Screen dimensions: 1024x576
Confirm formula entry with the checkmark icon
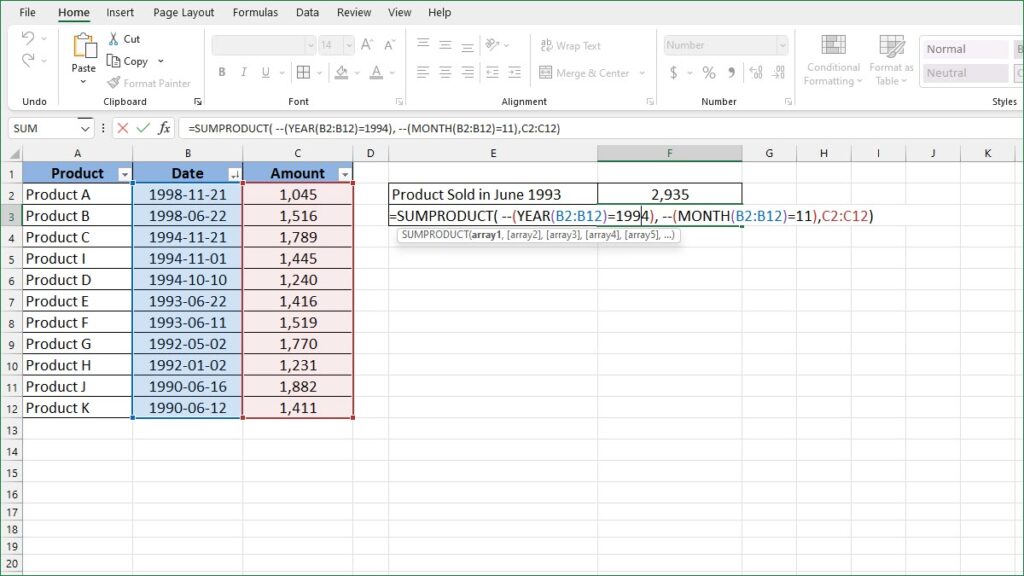click(142, 128)
